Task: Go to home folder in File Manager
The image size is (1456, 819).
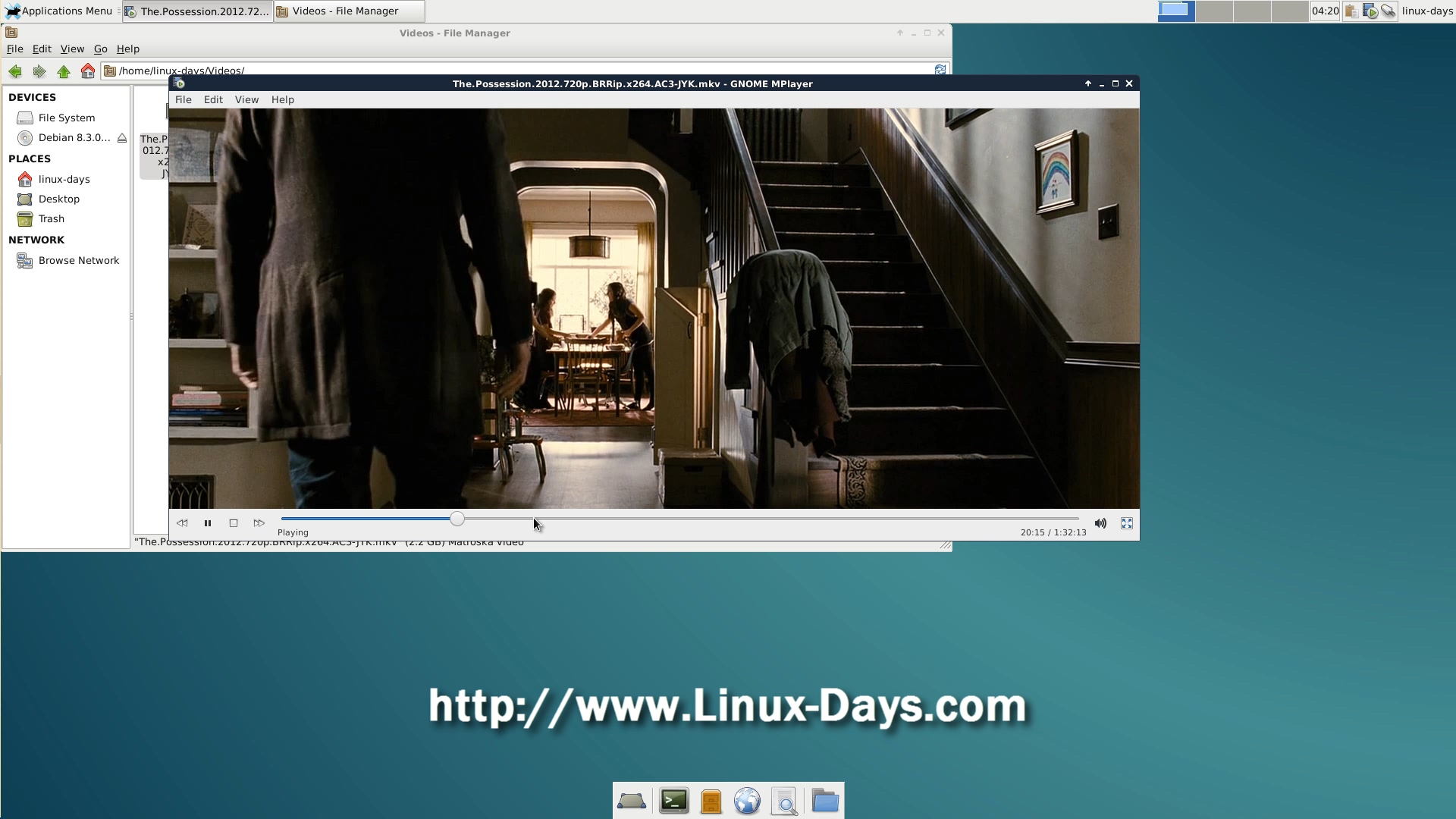Action: click(x=88, y=71)
